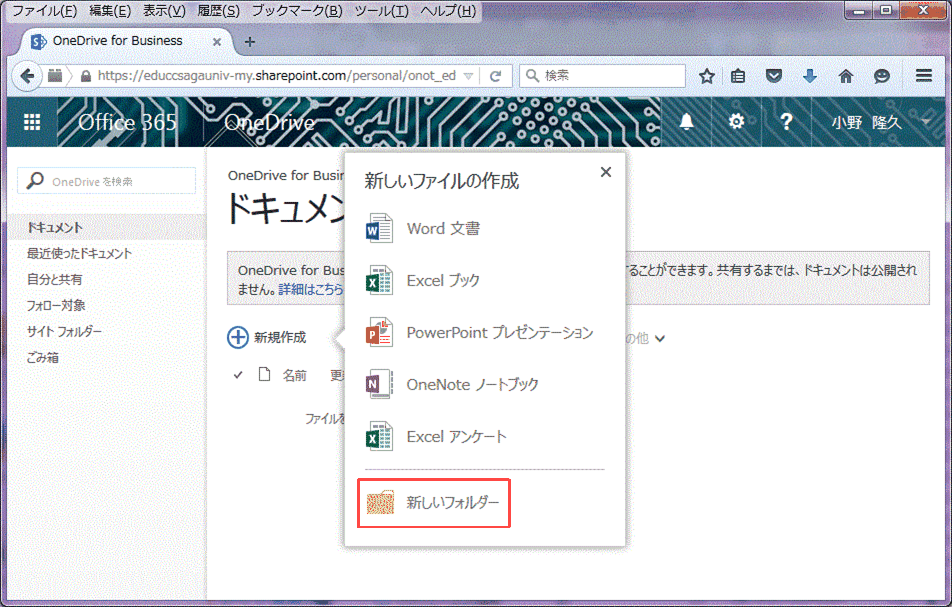Save to Pocket icon
This screenshot has width=952, height=607.
(x=774, y=76)
